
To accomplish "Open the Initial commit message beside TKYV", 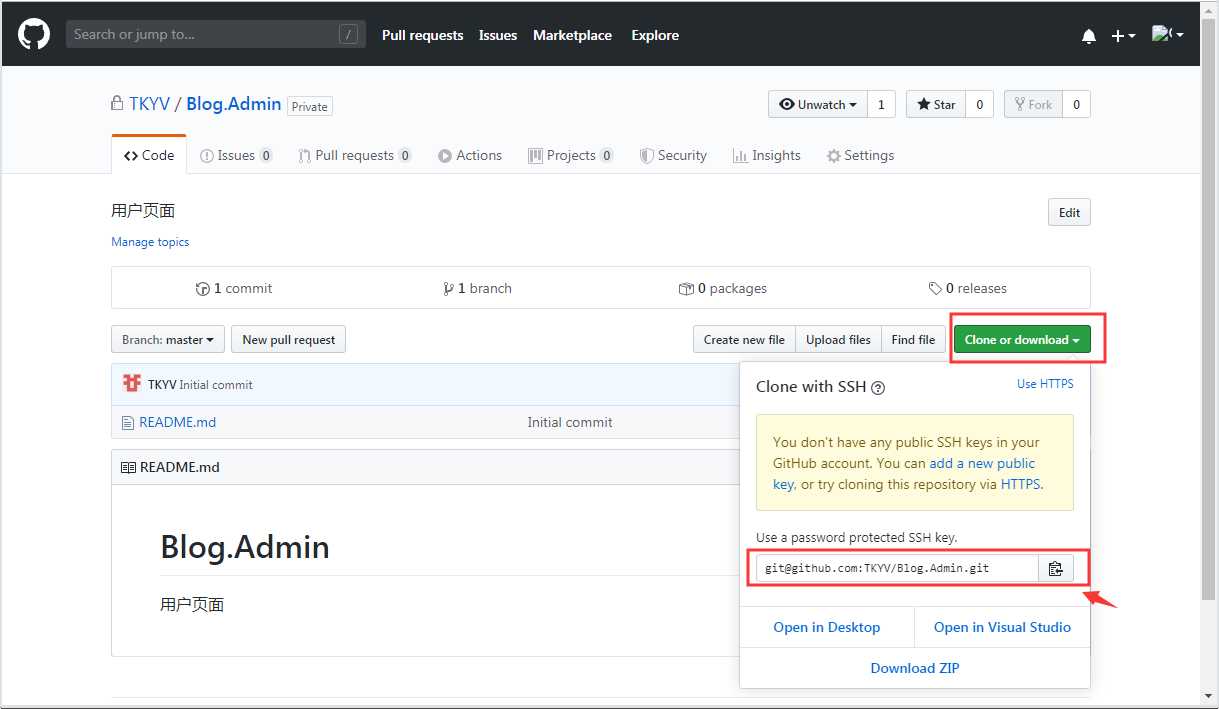I will click(x=216, y=385).
